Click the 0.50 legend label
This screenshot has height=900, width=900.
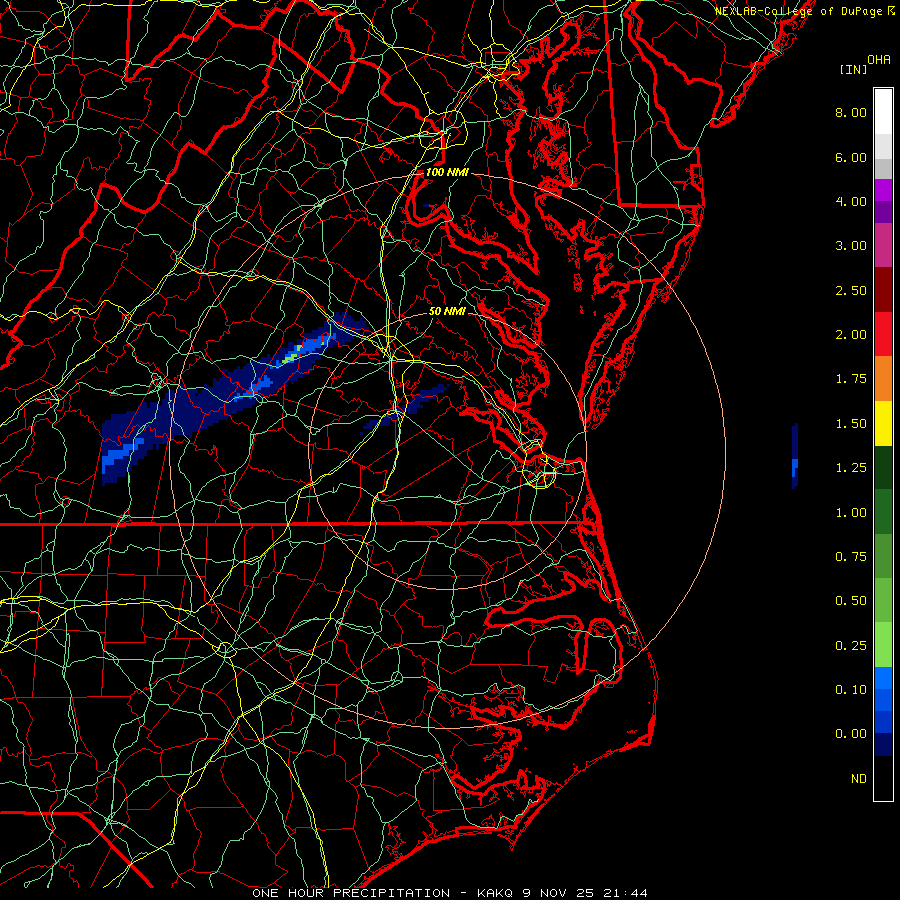(x=851, y=601)
